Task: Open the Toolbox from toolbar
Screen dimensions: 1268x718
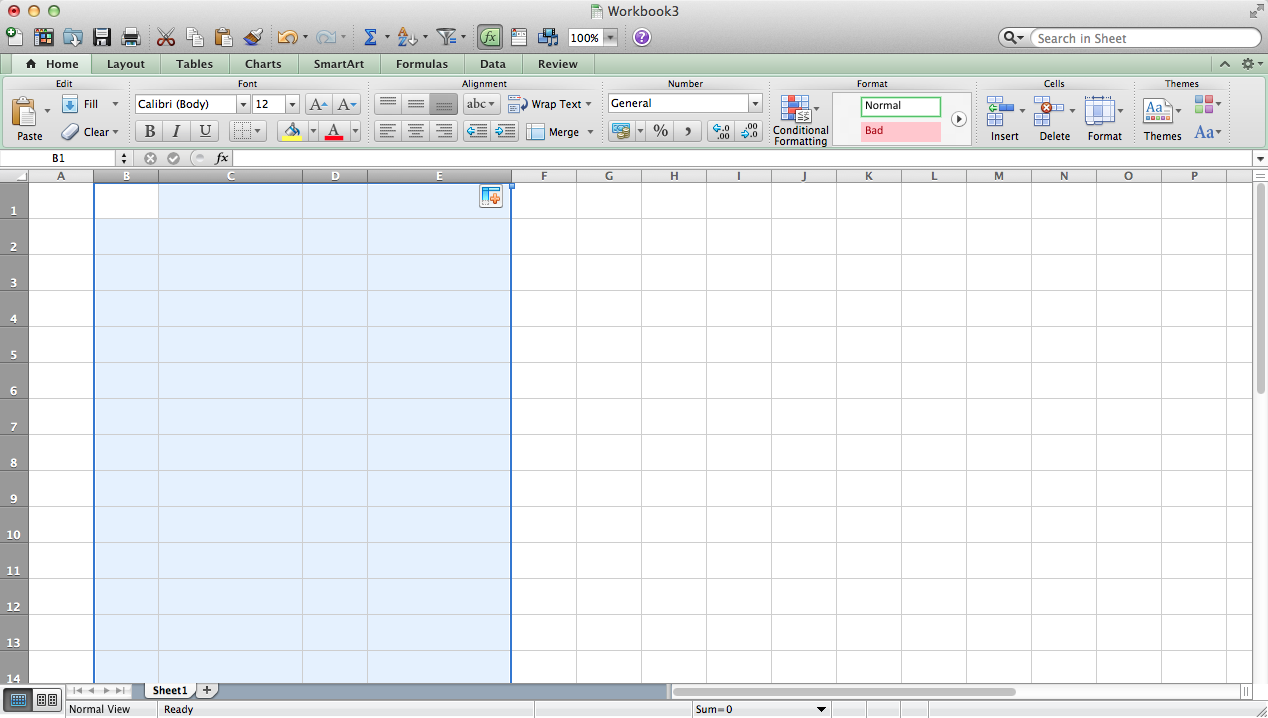Action: [518, 37]
